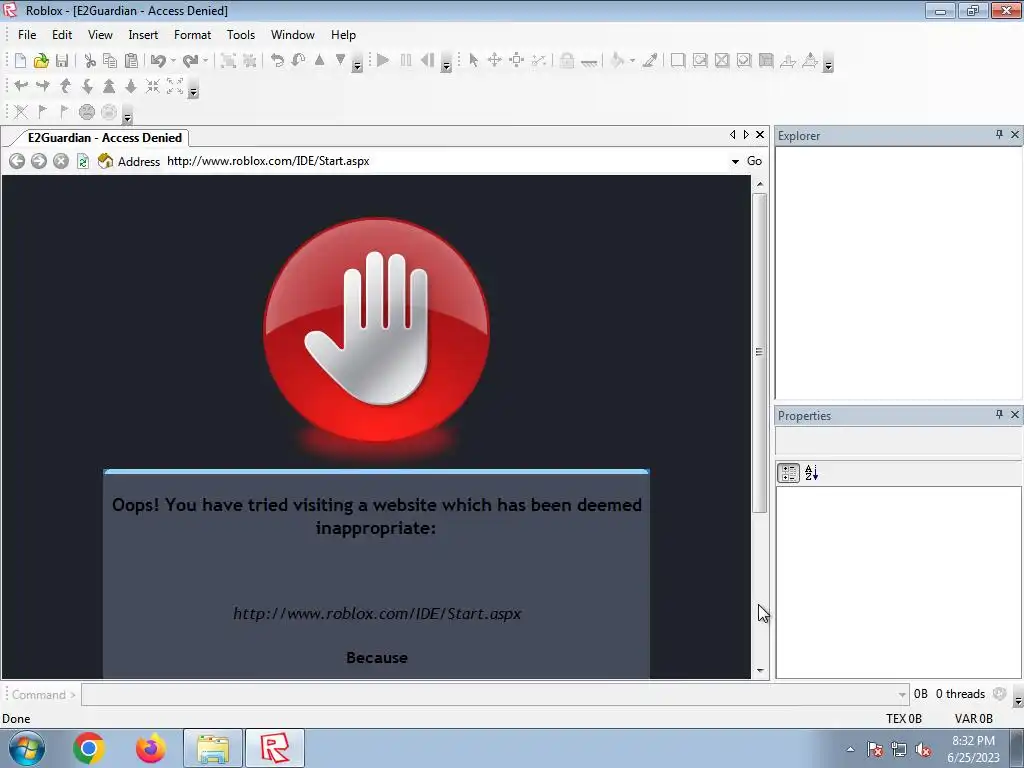Start the game with the Play icon

[x=383, y=61]
